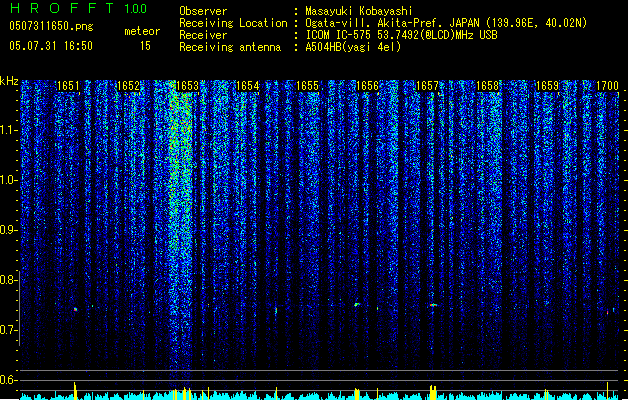Click the 1700 time axis label
The height and width of the screenshot is (400, 629).
(x=607, y=86)
